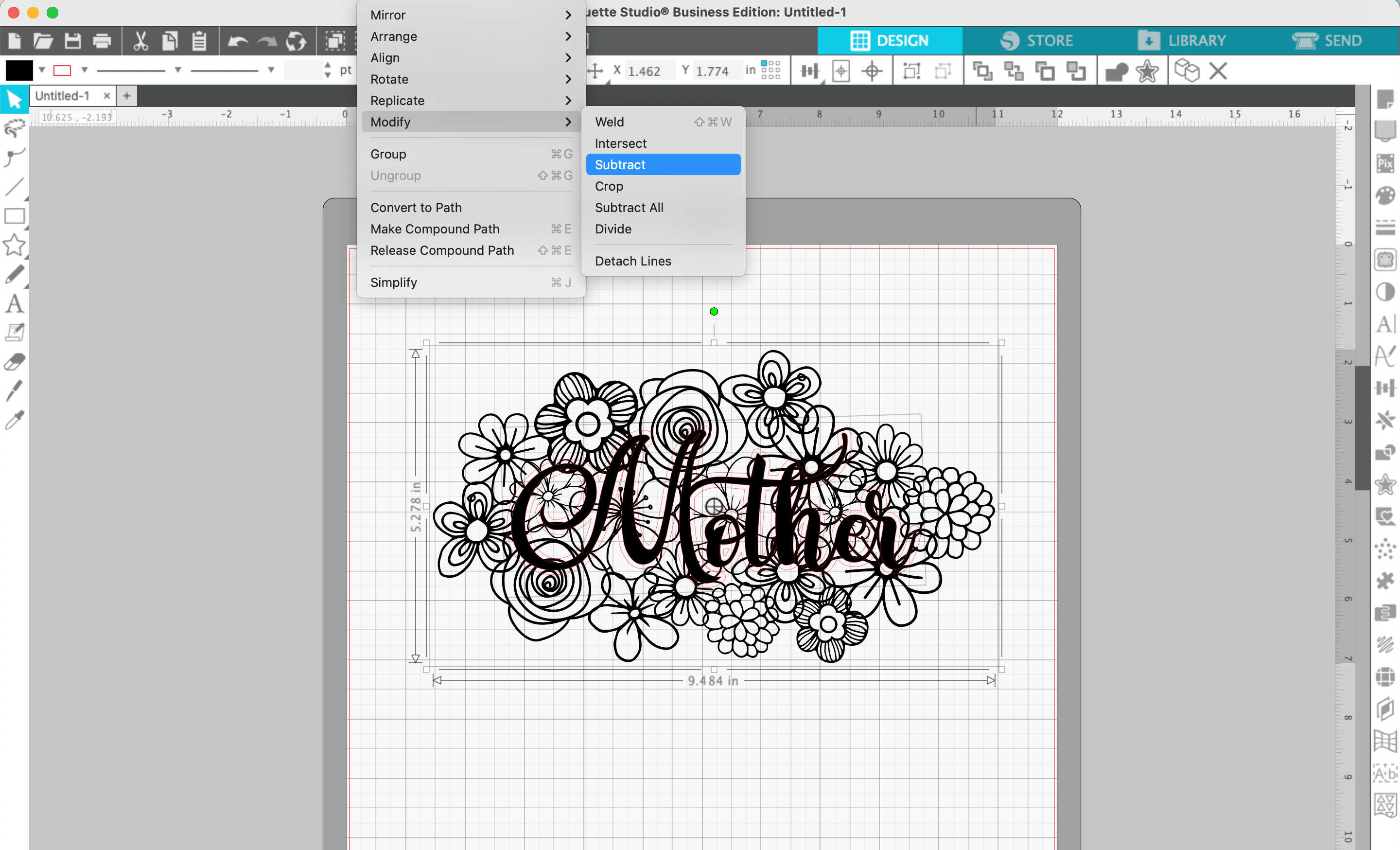
Task: Select the Point Edit tool icon
Action: (14, 158)
